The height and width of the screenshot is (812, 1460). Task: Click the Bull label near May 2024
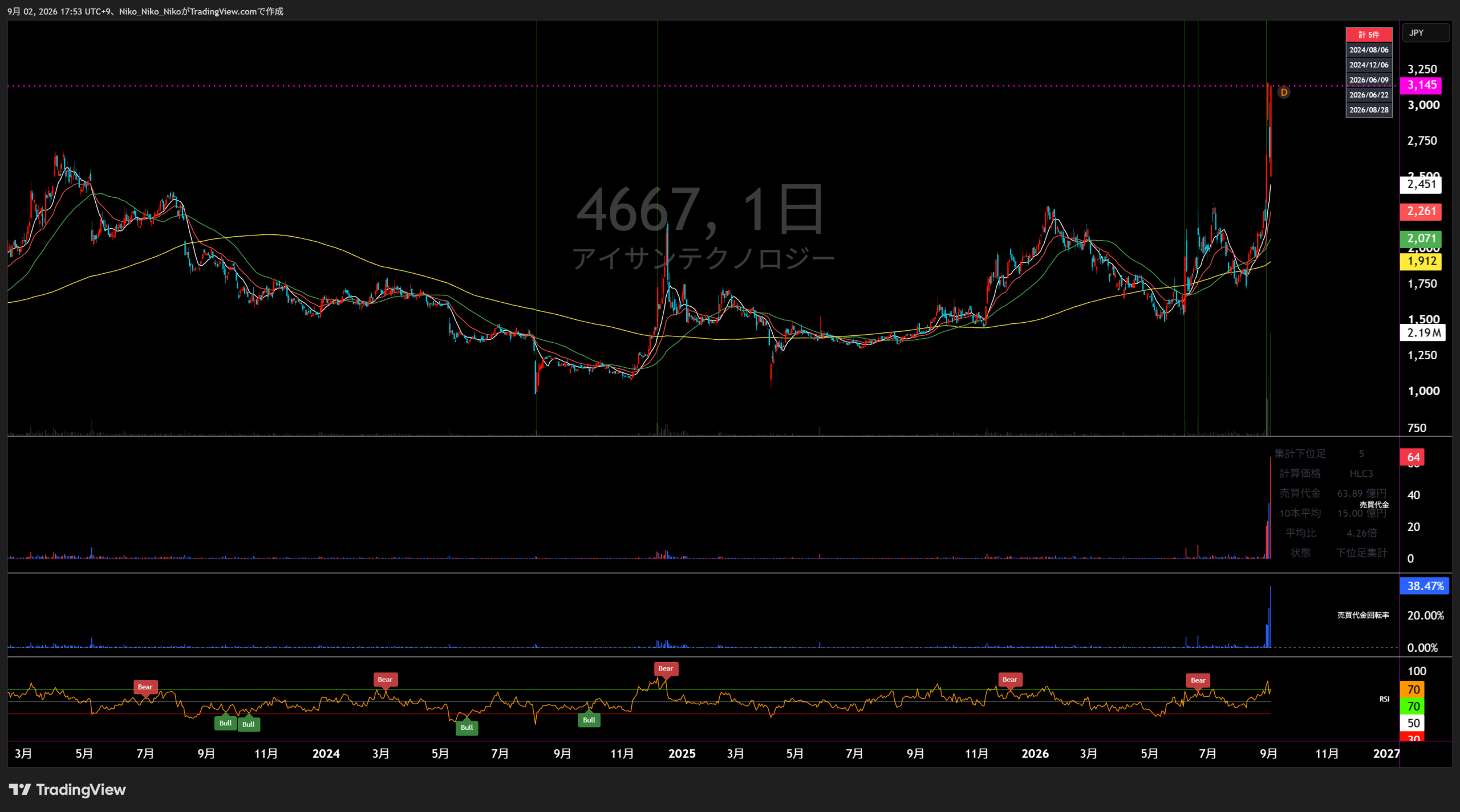pyautogui.click(x=467, y=727)
